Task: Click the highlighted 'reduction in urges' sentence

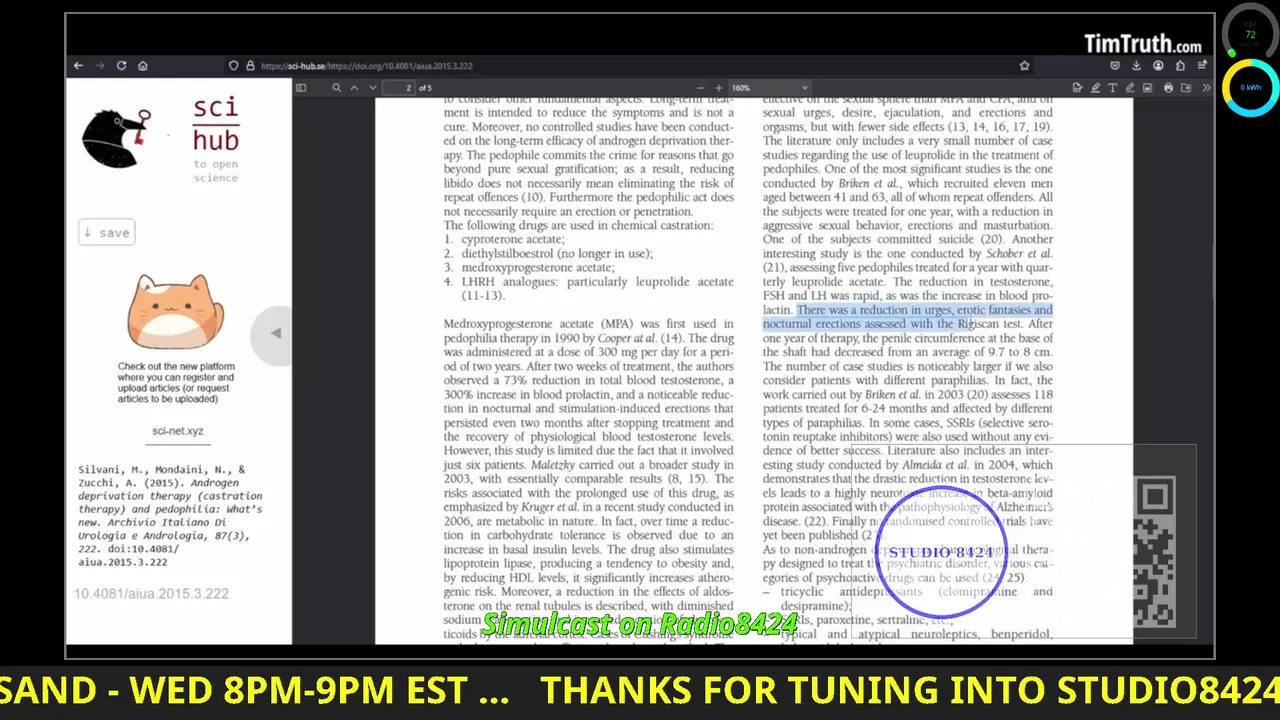Action: coord(907,317)
